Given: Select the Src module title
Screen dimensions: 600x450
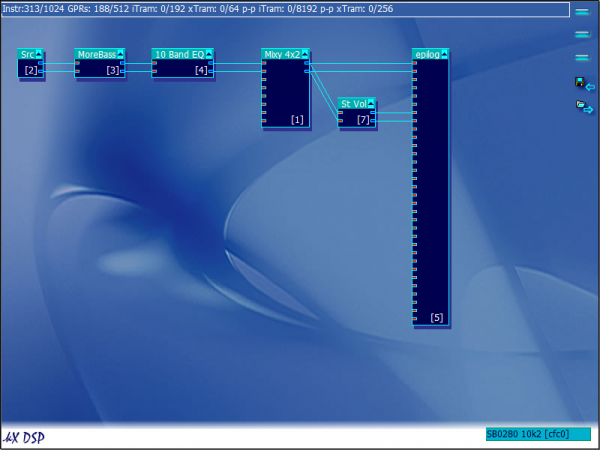Looking at the screenshot, I should coord(27,54).
